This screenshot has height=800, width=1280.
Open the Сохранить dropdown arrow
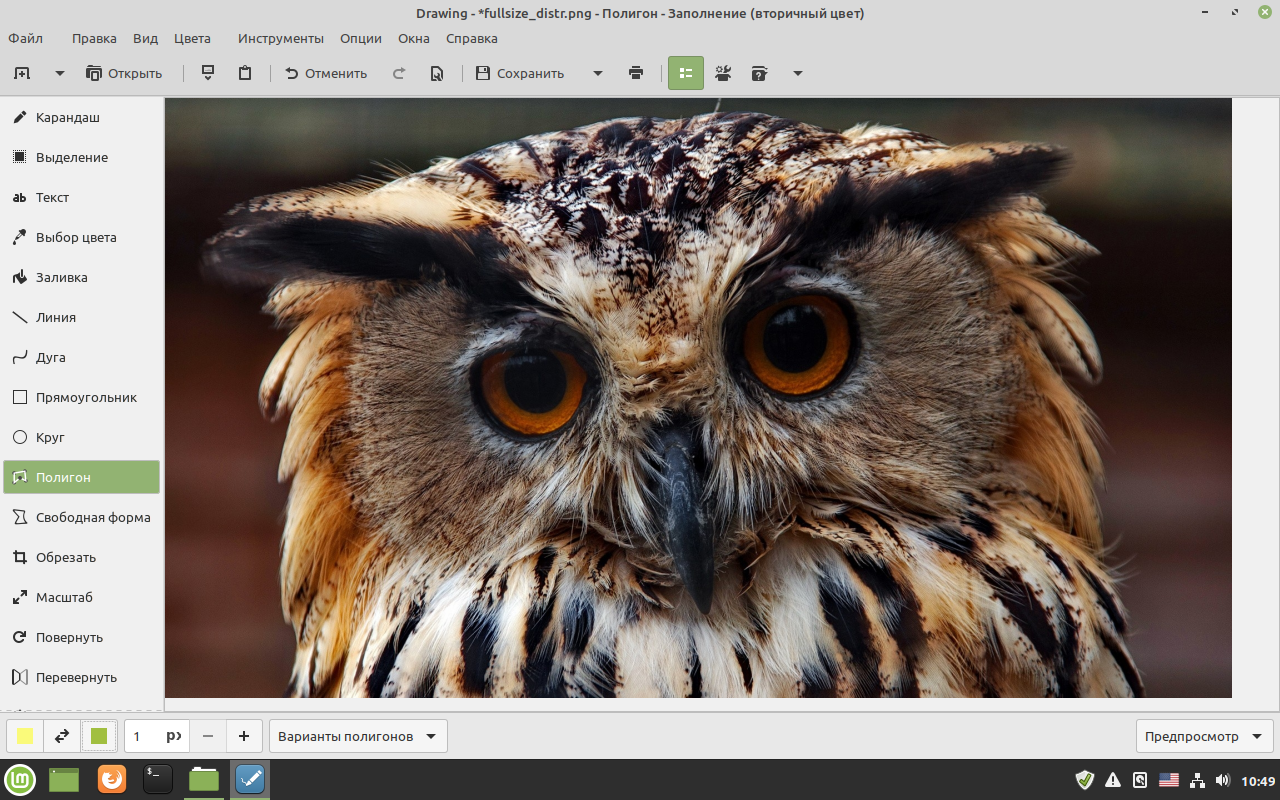coord(597,72)
